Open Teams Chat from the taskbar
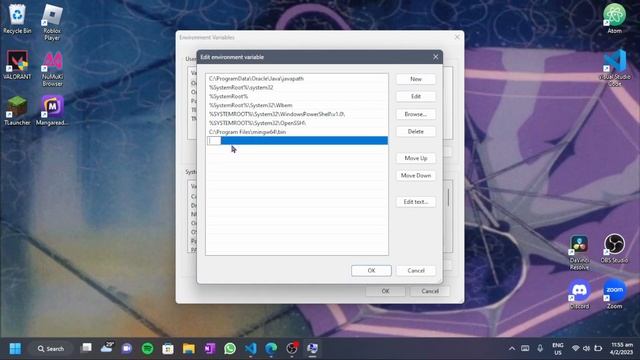Image resolution: width=640 pixels, height=360 pixels. (x=127, y=348)
